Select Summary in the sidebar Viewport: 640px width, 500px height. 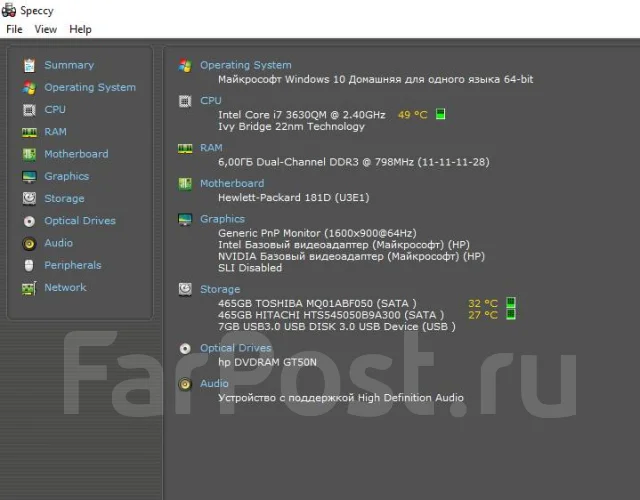click(69, 65)
